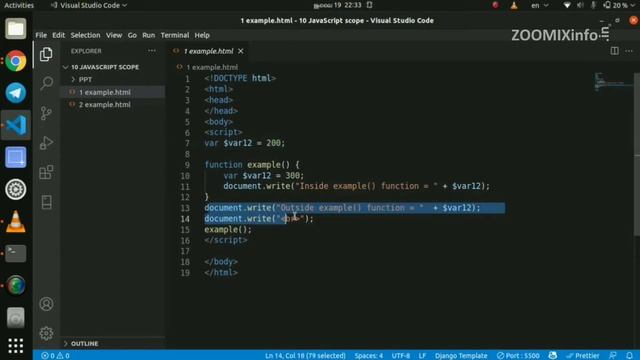Click the feedback icon in status bar
640x360 pixels.
point(613,356)
